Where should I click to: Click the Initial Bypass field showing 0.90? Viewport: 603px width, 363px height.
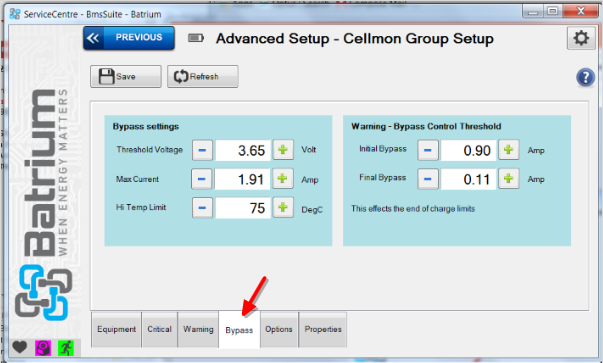(468, 150)
